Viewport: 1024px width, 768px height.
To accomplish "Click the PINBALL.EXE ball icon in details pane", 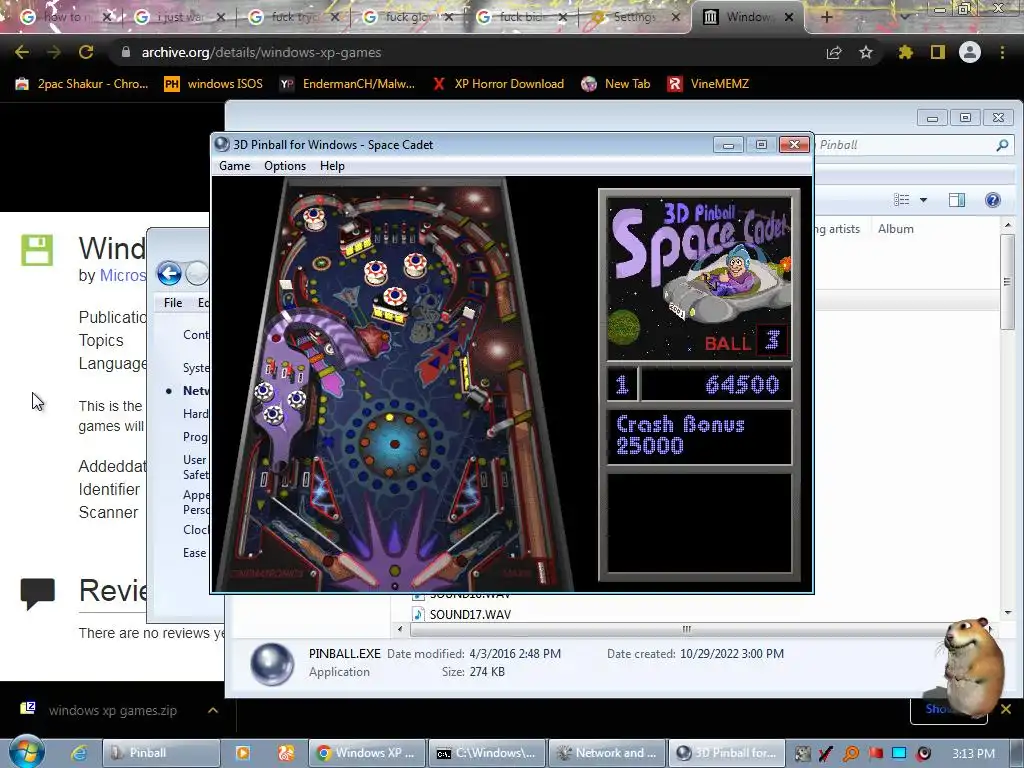I will tap(272, 664).
